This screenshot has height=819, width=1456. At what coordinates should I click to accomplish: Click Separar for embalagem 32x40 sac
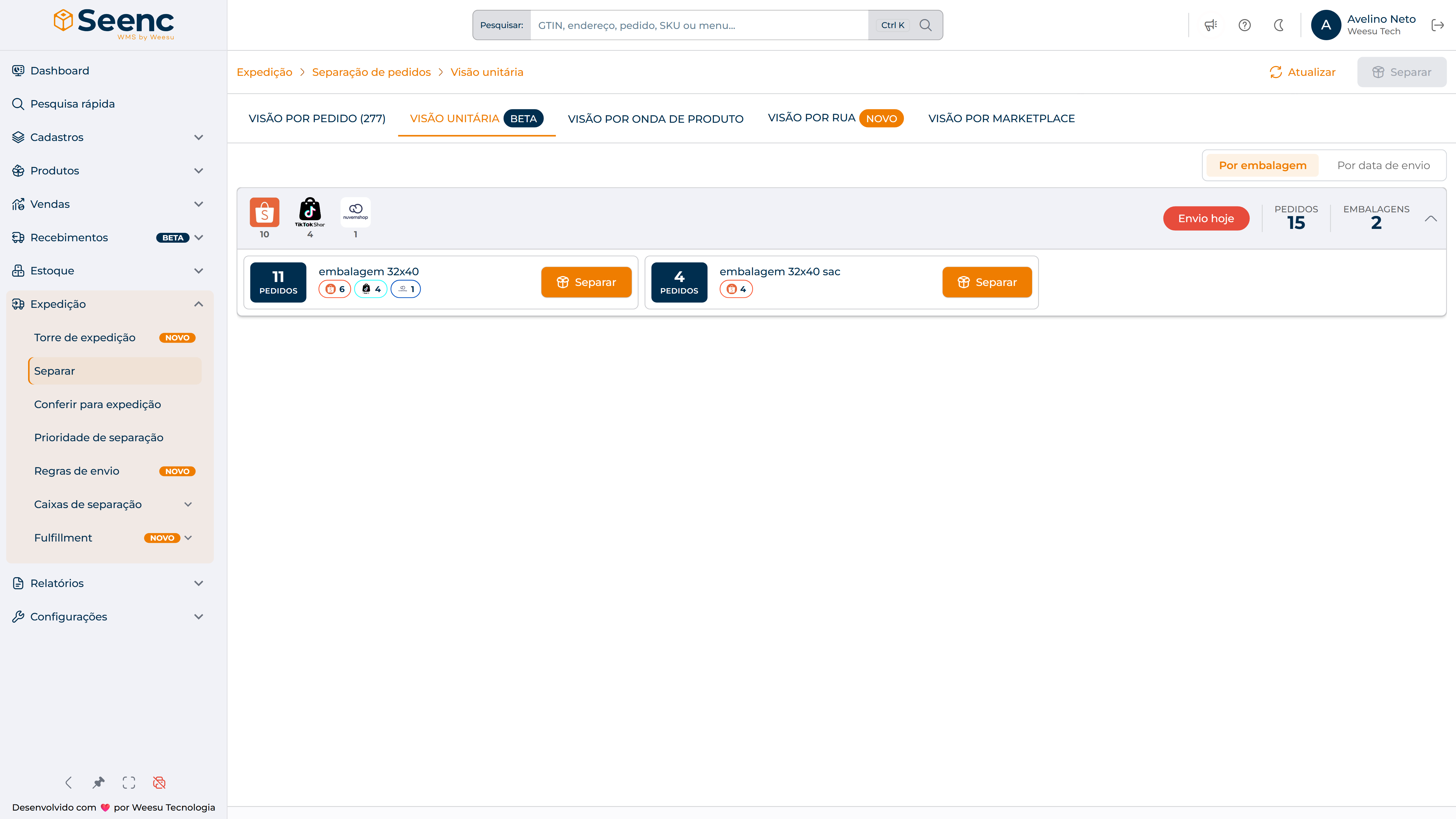(x=987, y=282)
